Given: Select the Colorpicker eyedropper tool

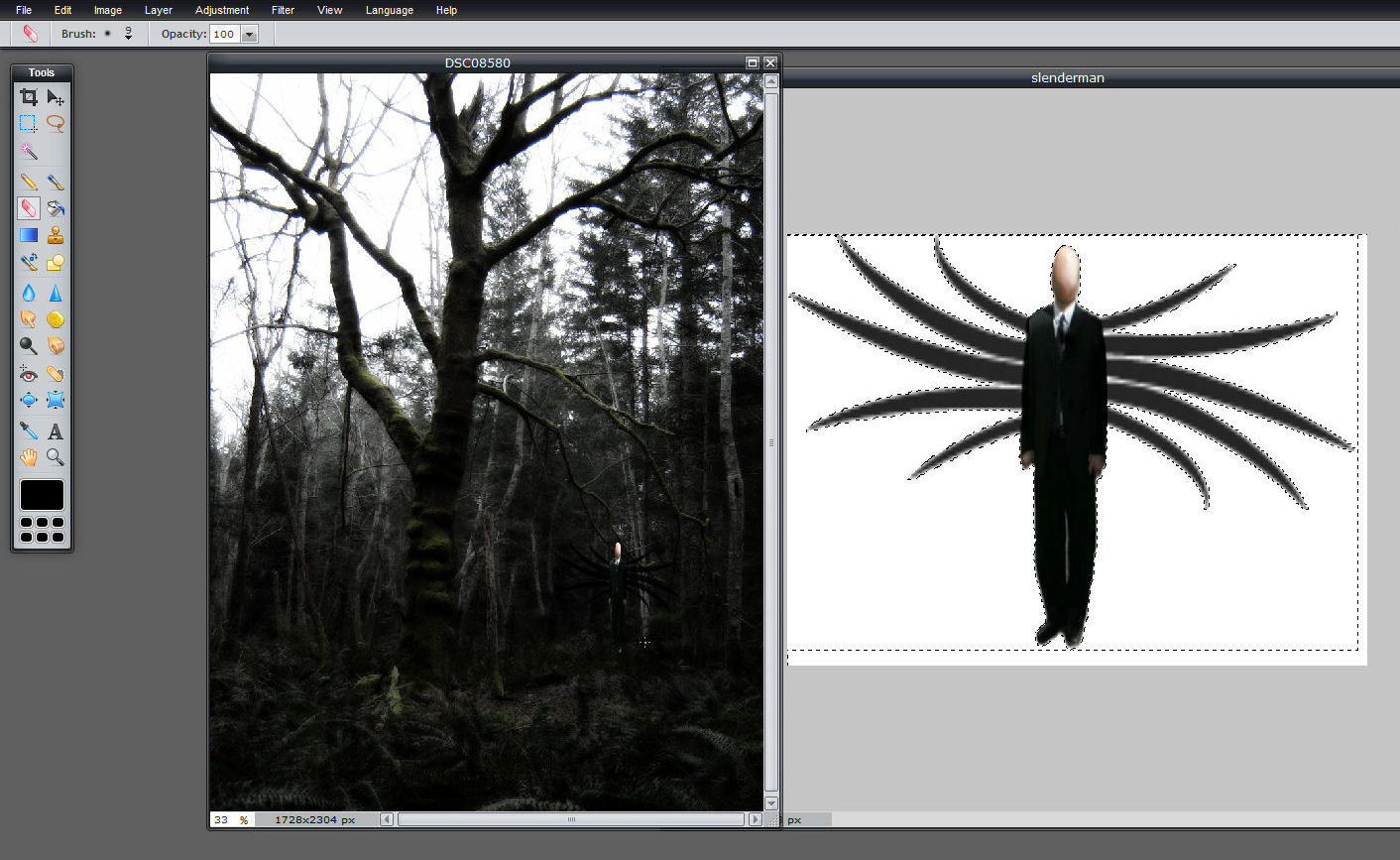Looking at the screenshot, I should coord(29,431).
